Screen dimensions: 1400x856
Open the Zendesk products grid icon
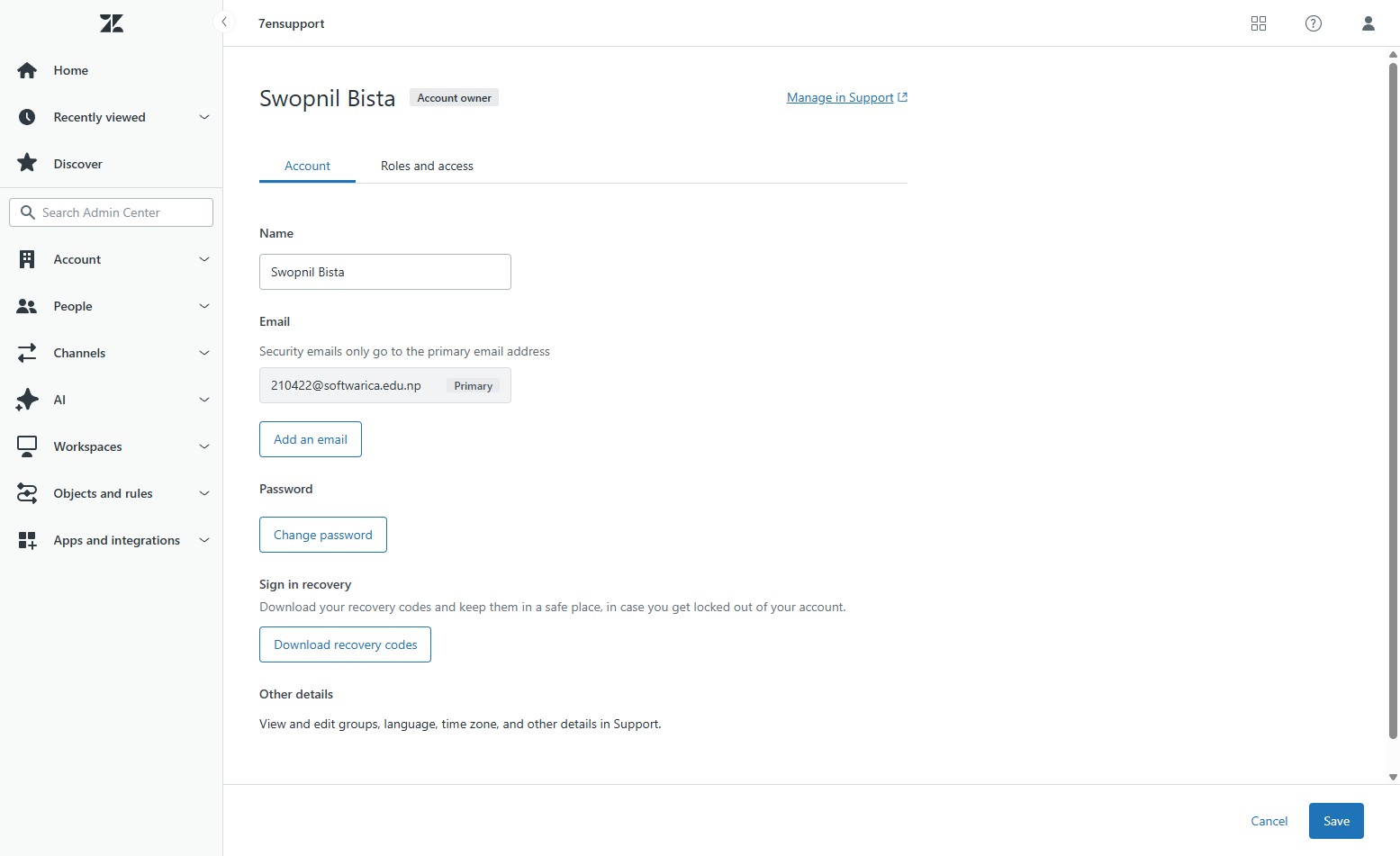point(1259,23)
